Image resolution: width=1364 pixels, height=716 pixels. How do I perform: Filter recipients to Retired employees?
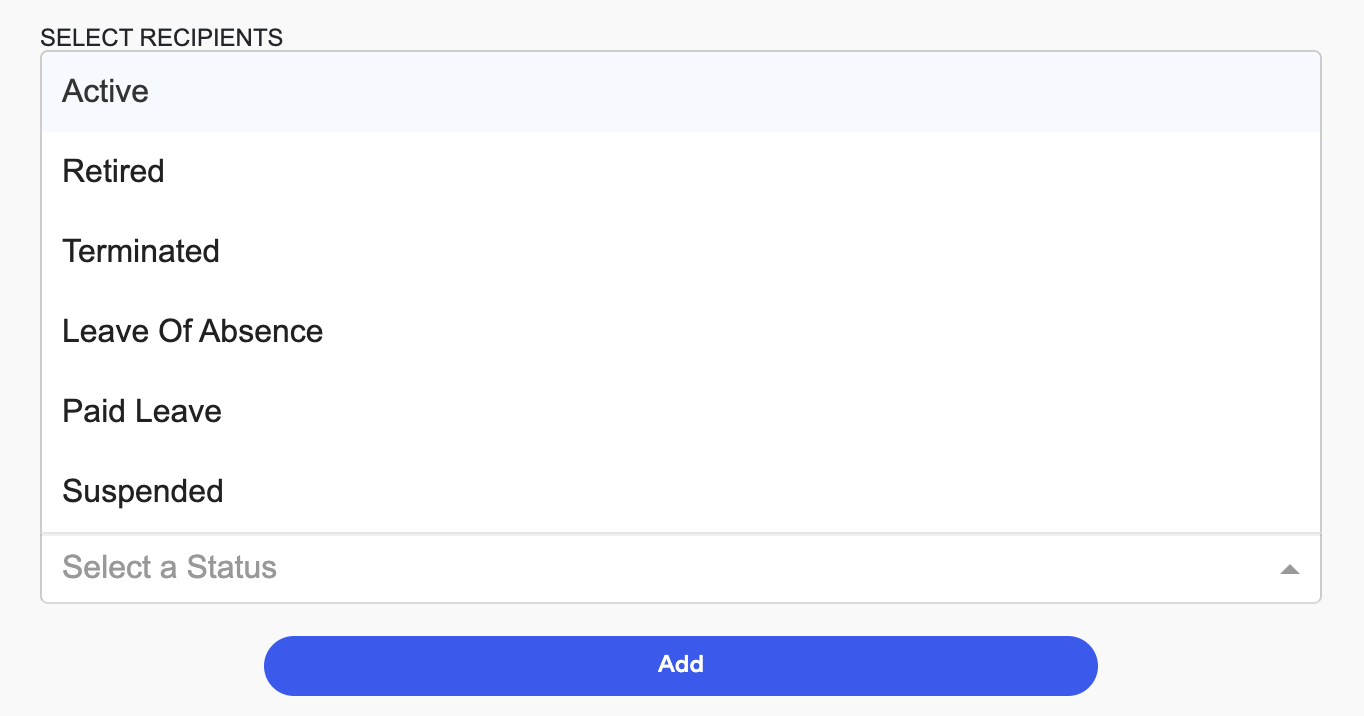(x=114, y=172)
